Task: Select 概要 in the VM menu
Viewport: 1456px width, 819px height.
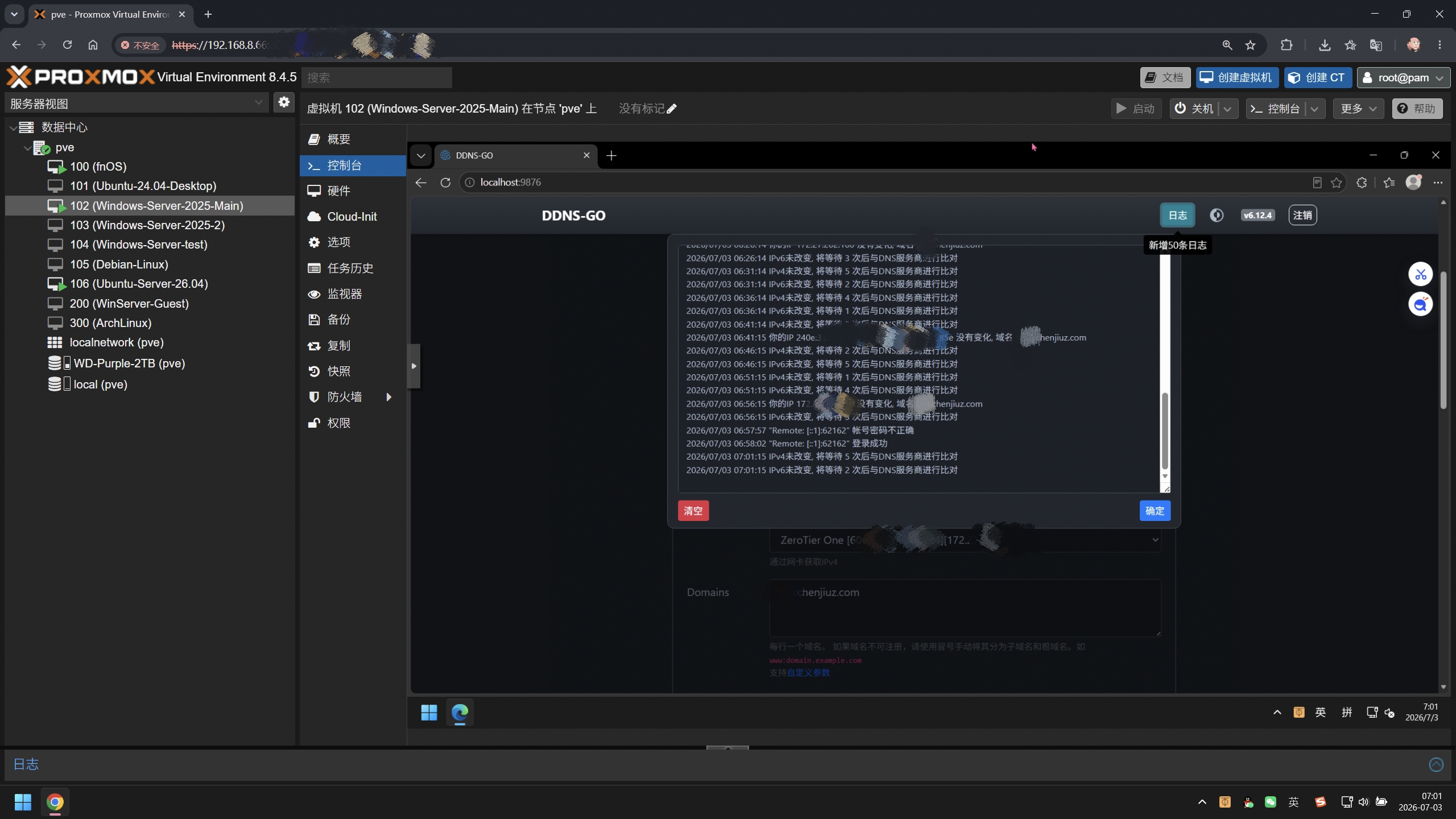Action: pos(353,139)
